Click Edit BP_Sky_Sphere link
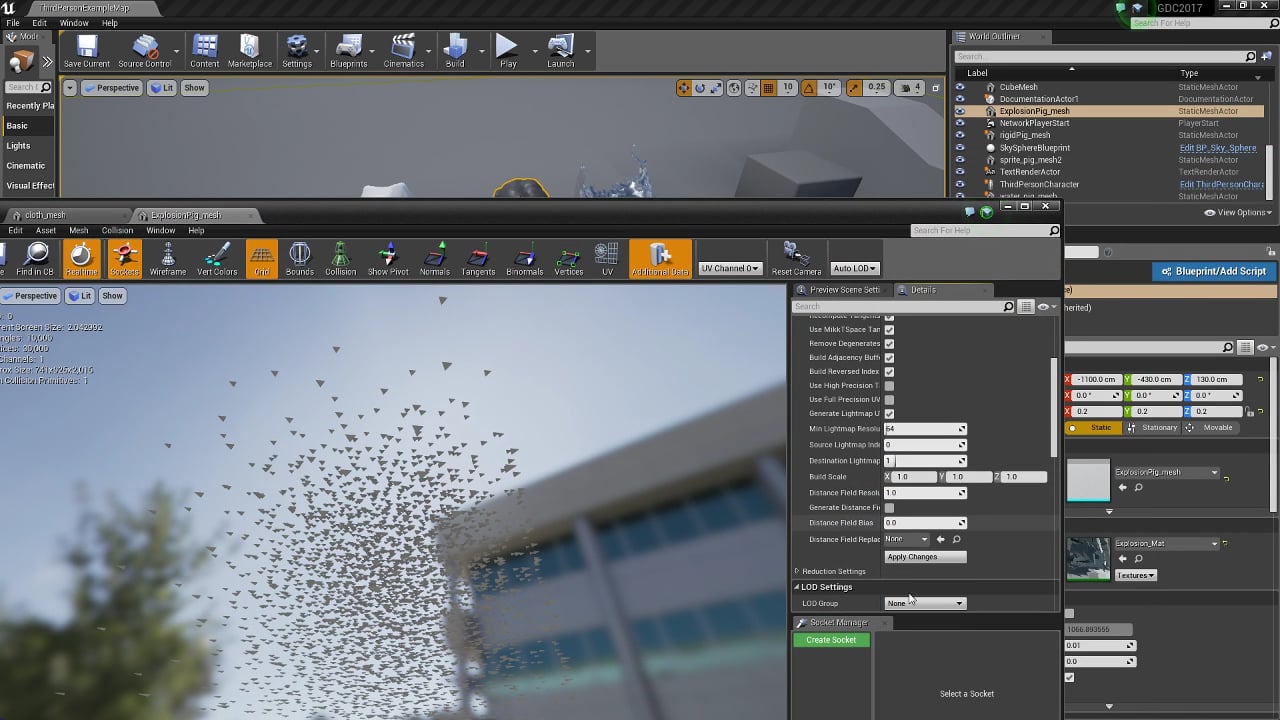Viewport: 1280px width, 720px height. point(1218,148)
